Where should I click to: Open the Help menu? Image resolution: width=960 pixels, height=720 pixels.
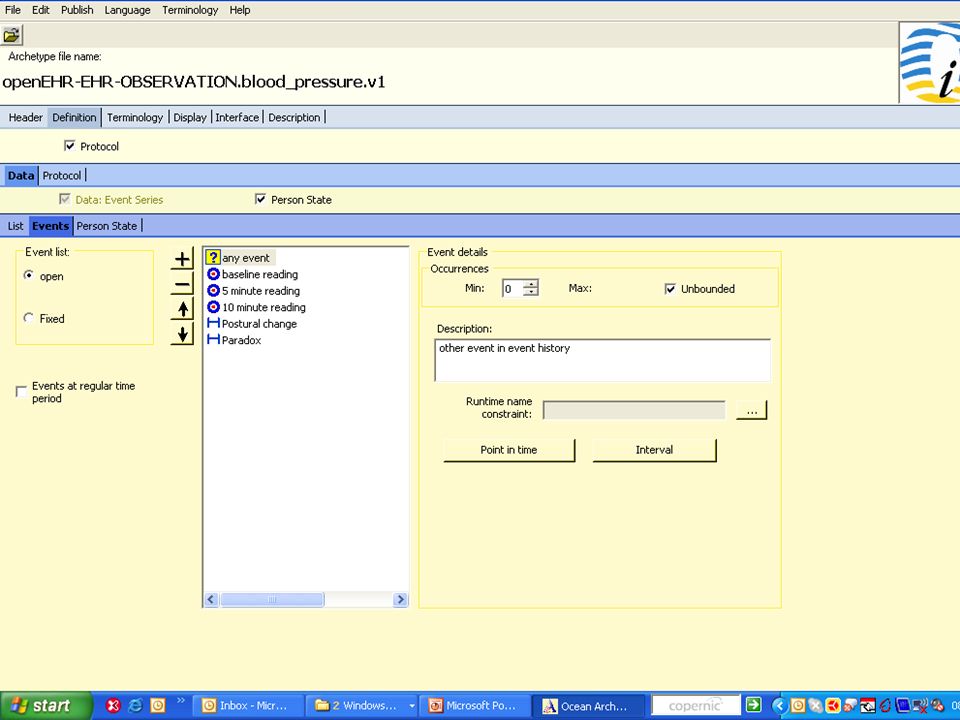click(x=240, y=10)
